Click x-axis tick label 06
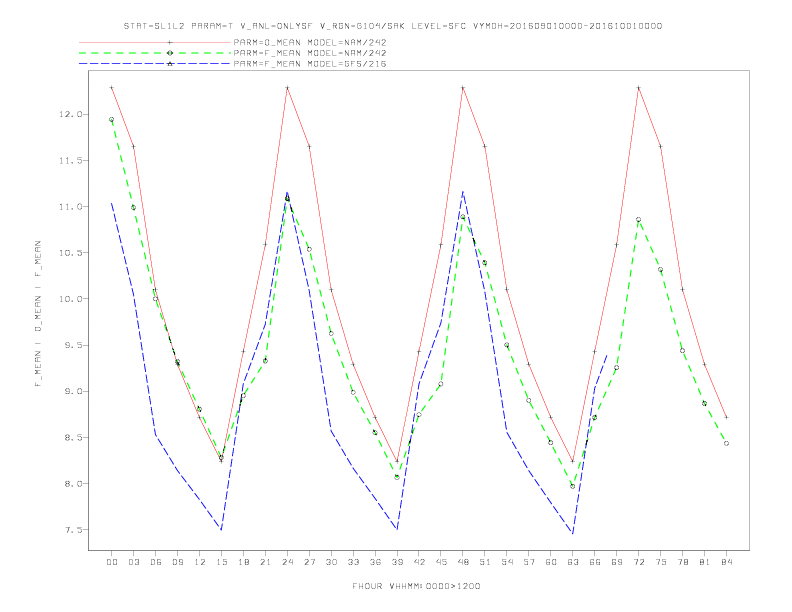The image size is (792, 612). tap(156, 562)
